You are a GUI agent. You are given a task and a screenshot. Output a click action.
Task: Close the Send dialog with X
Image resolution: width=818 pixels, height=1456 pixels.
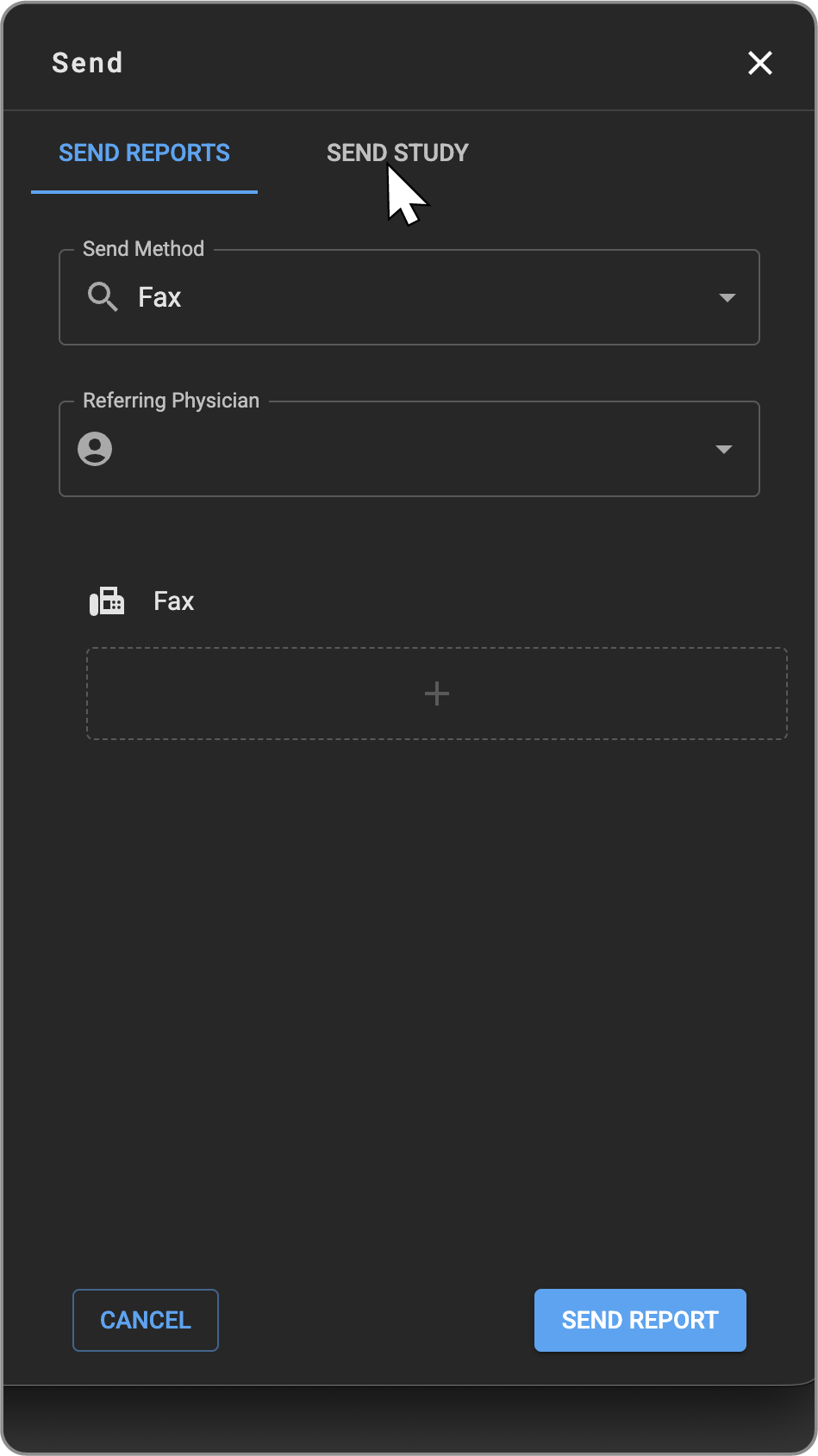759,63
